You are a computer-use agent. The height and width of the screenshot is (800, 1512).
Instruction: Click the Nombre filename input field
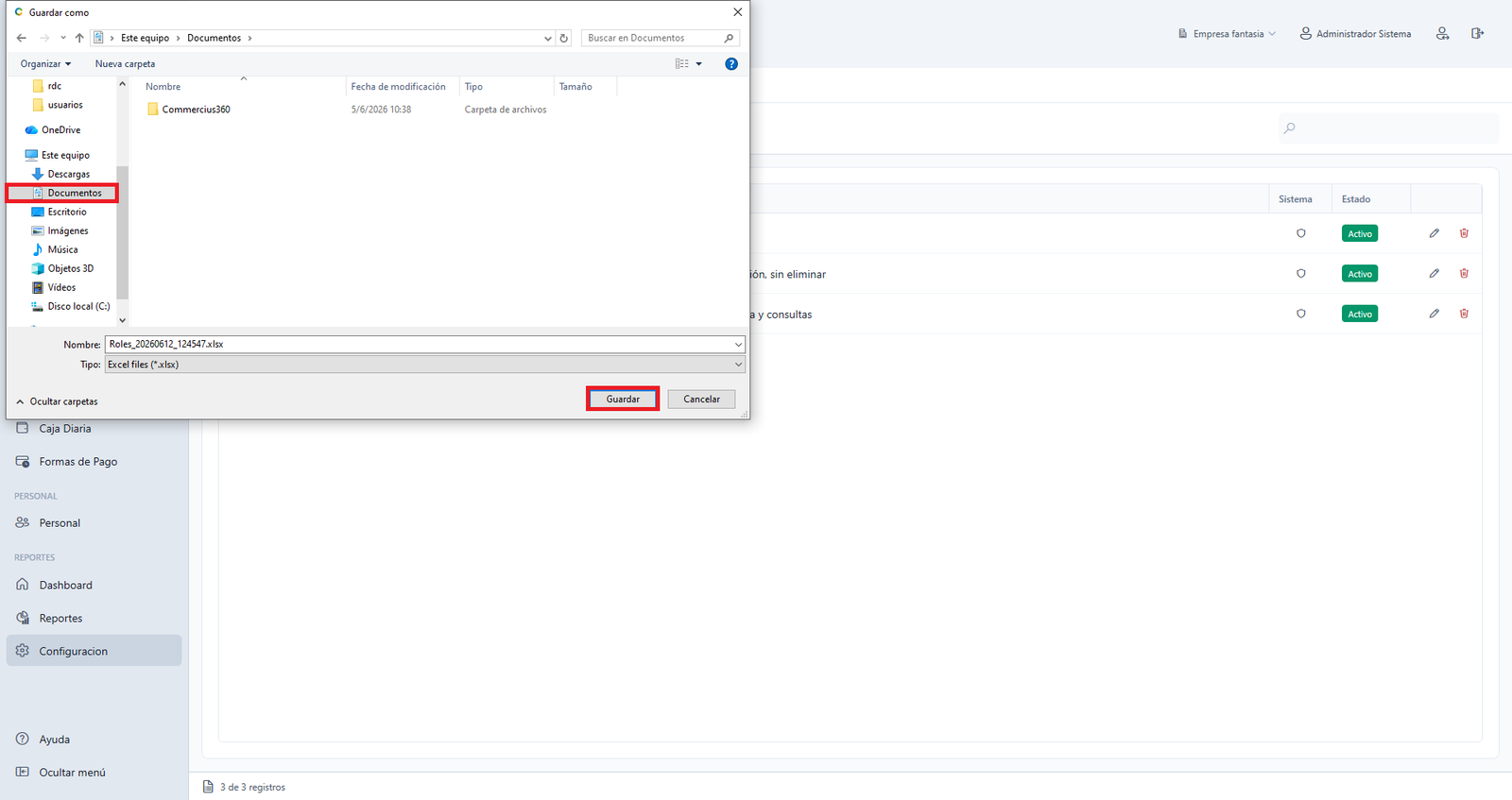pyautogui.click(x=425, y=344)
